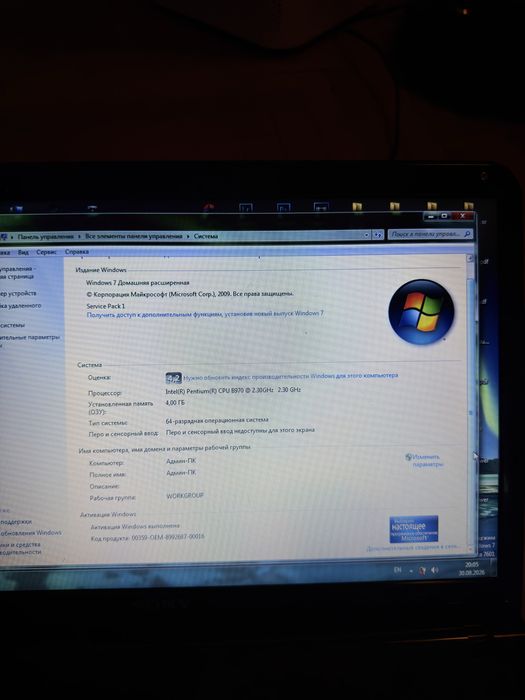Open Дополнительные сведения в сети link
Image resolution: width=525 pixels, height=700 pixels.
click(x=413, y=547)
